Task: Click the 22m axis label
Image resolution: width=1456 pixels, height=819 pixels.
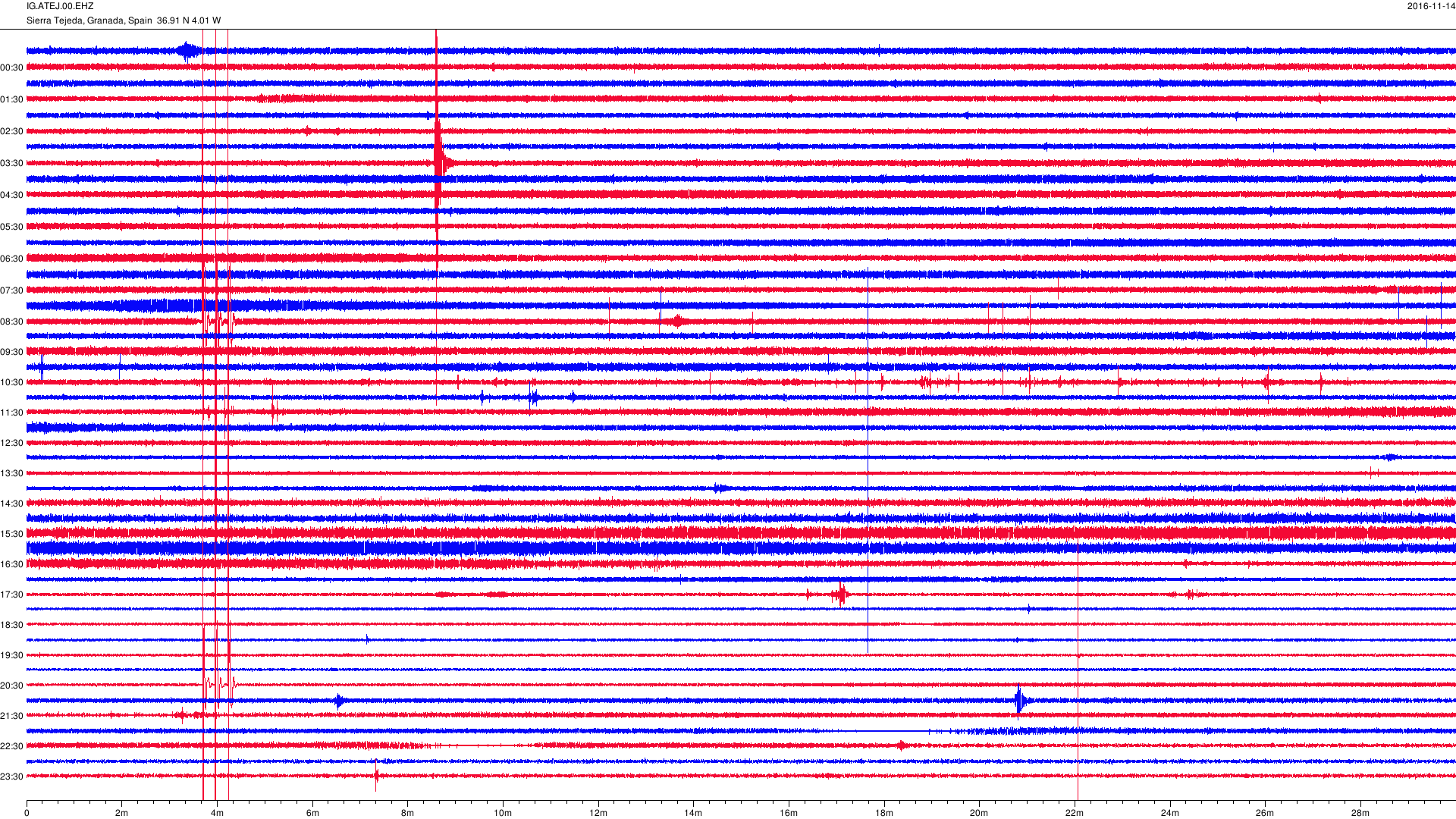Action: coord(1075,813)
